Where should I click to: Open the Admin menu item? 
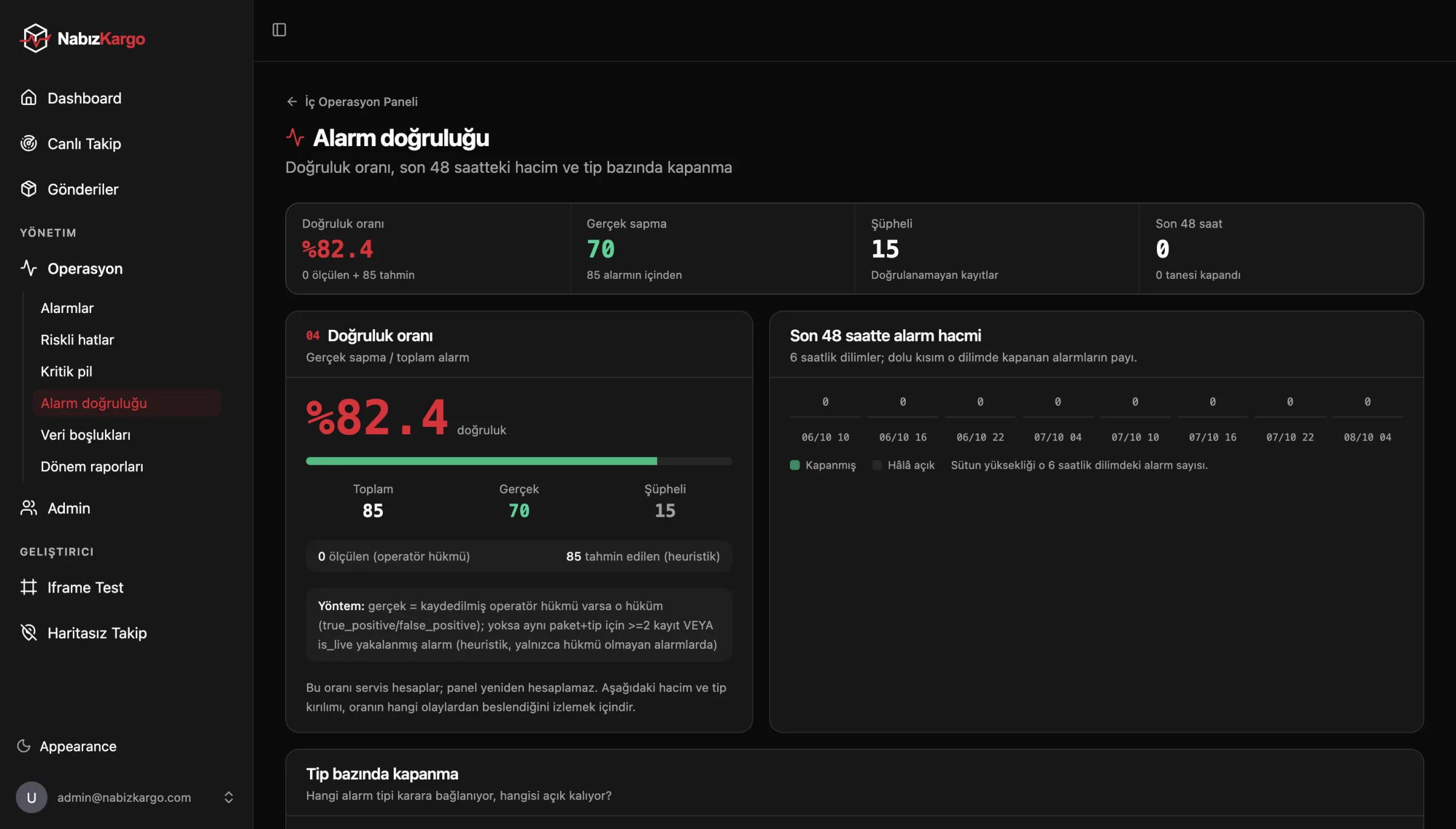click(126, 508)
